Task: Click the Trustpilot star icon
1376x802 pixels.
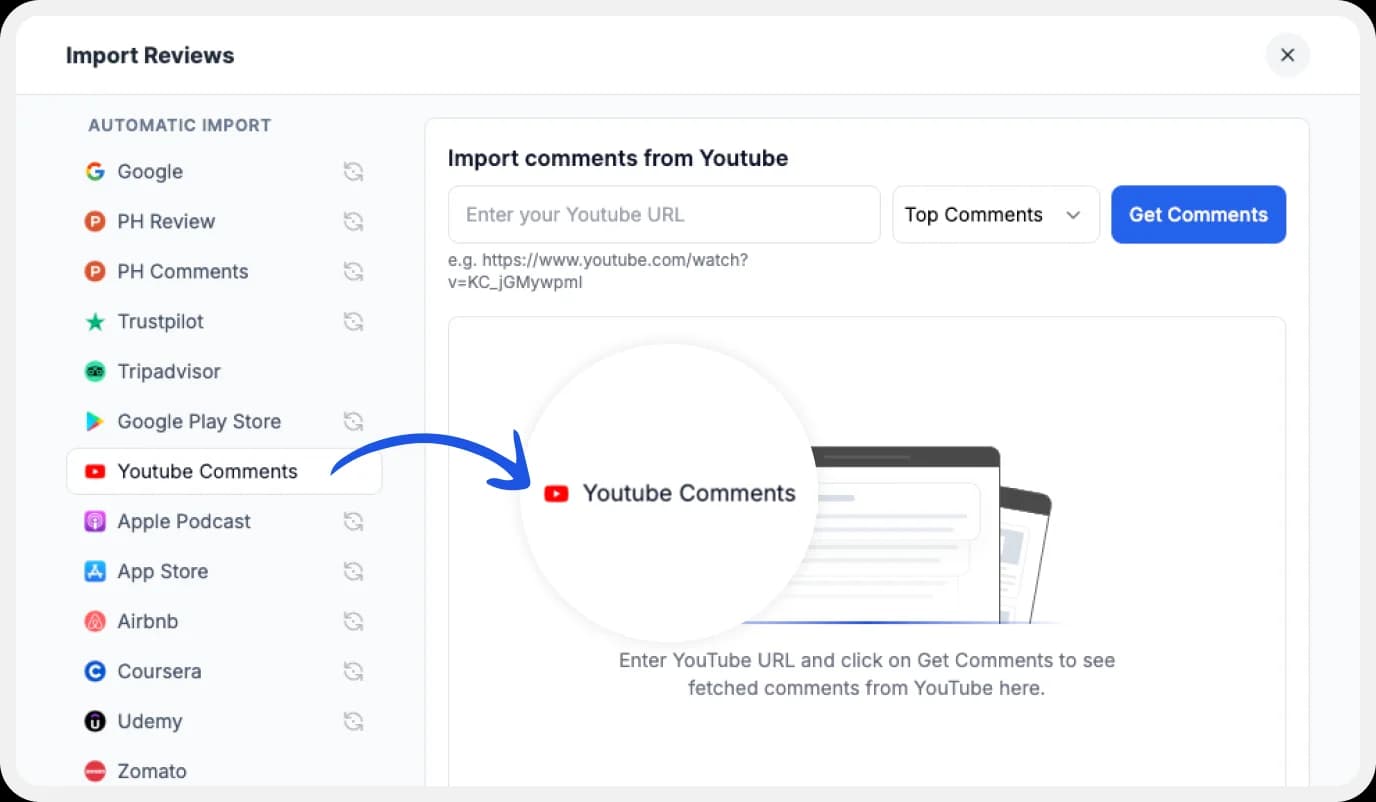Action: click(95, 321)
